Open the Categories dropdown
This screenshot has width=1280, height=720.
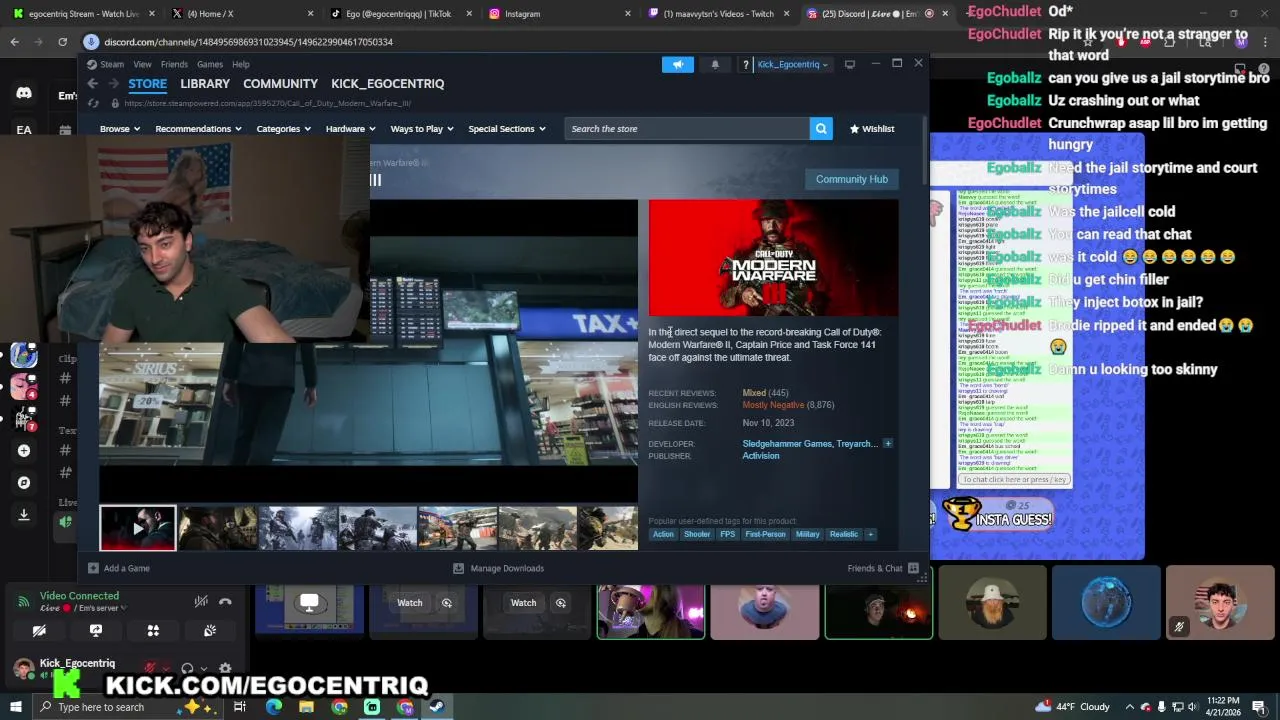(x=283, y=129)
